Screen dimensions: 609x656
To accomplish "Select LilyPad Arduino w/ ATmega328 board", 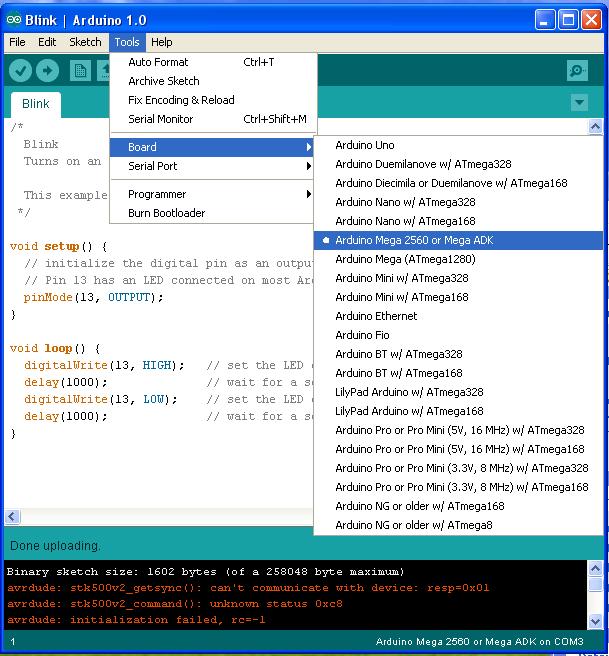I will point(458,392).
